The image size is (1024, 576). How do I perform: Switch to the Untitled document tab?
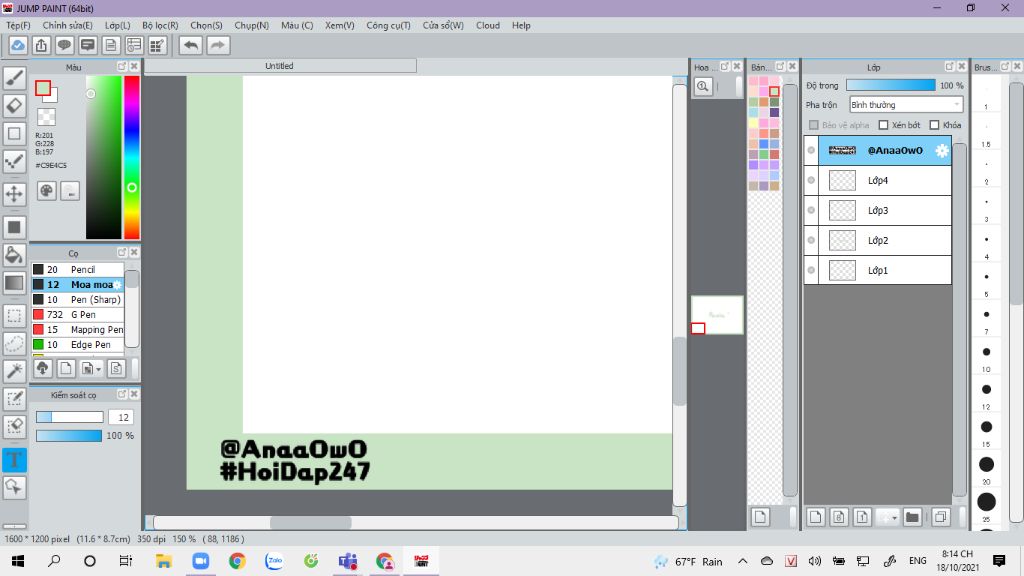(x=280, y=66)
